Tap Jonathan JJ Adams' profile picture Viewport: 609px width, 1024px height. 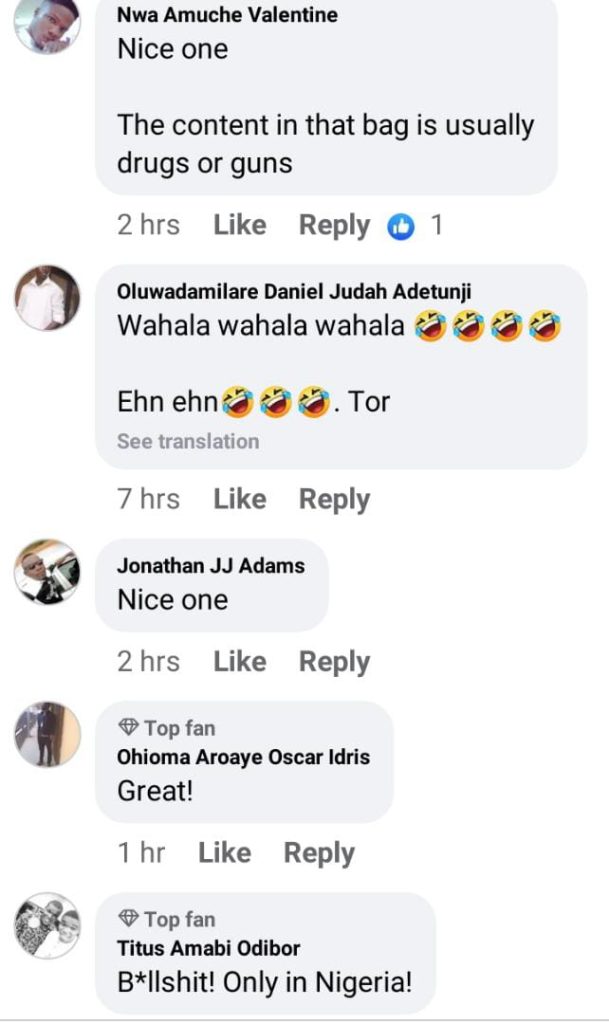pyautogui.click(x=47, y=572)
